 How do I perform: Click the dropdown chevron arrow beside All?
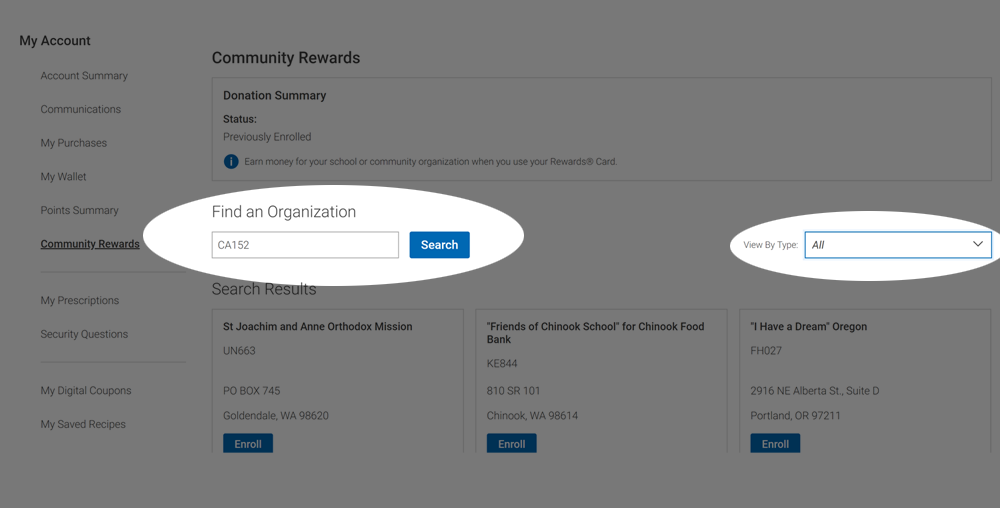coord(978,244)
